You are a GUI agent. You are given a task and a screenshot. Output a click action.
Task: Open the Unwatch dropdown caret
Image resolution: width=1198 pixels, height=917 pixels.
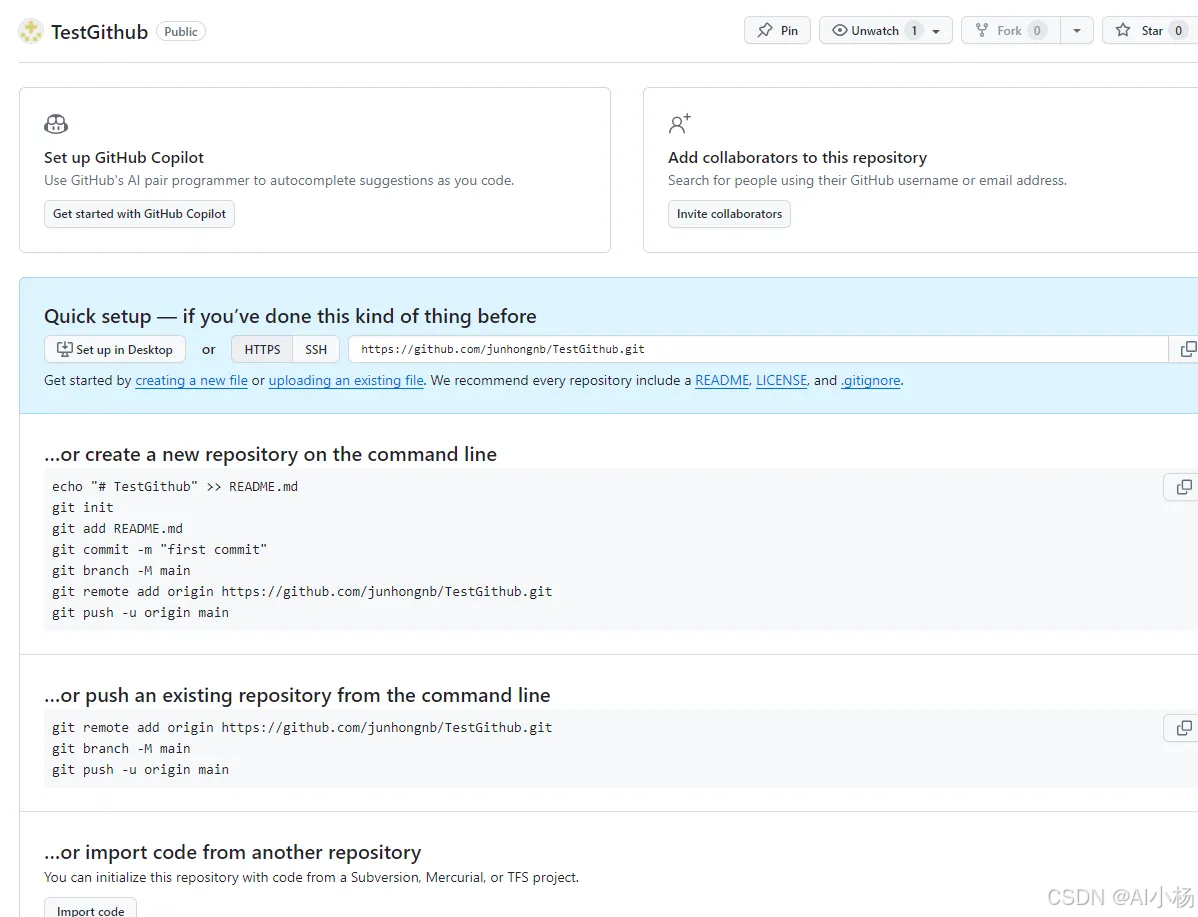[x=936, y=31]
